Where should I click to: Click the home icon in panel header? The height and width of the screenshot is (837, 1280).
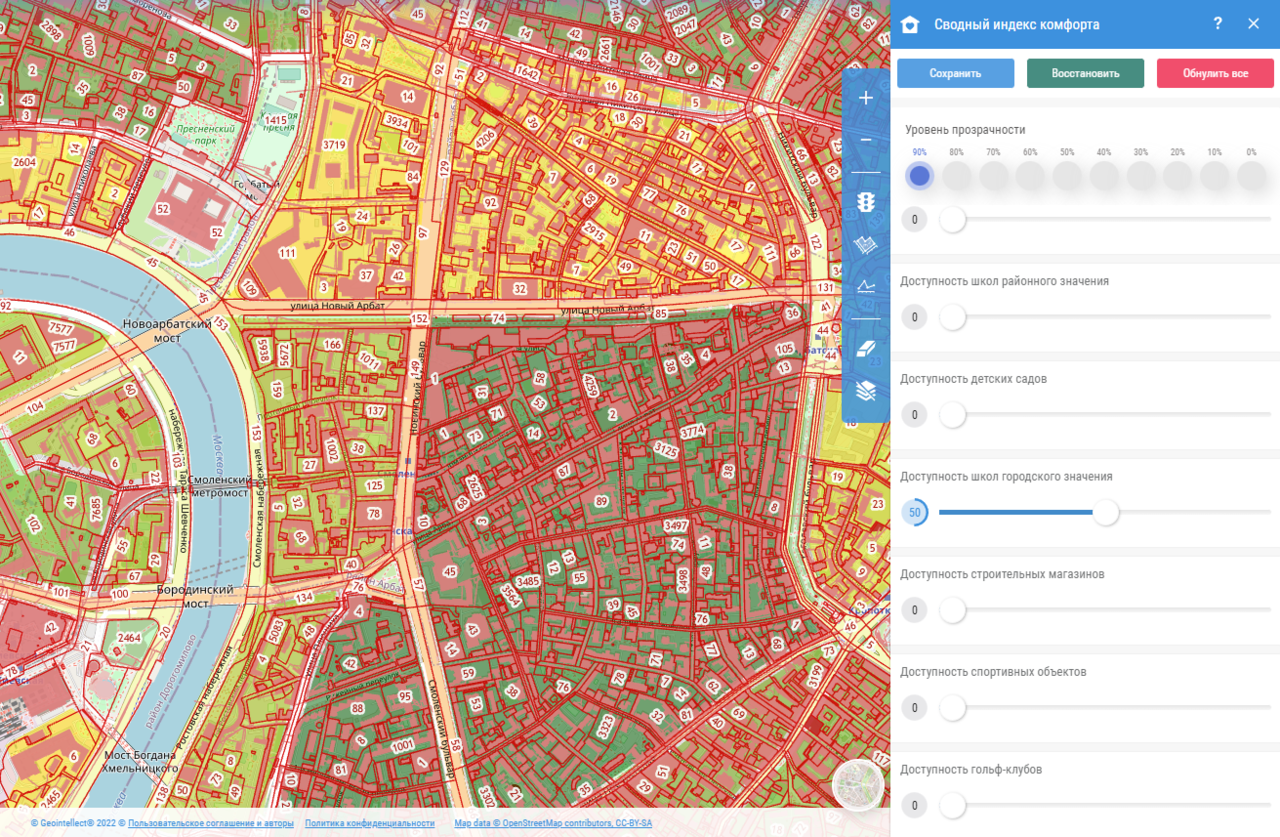pos(910,25)
